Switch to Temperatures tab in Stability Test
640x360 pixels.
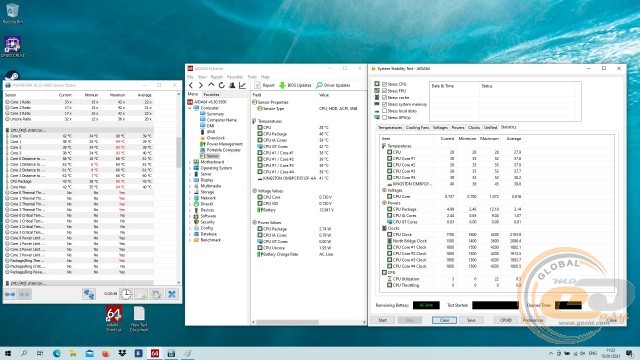click(390, 128)
